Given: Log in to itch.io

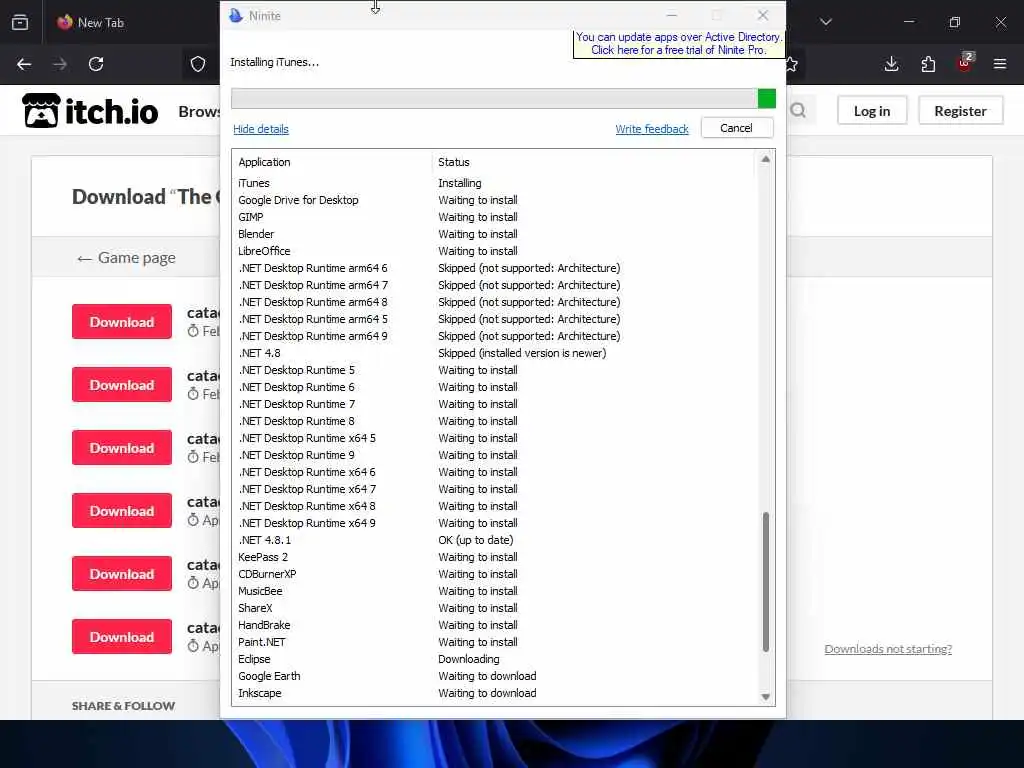Looking at the screenshot, I should (872, 111).
